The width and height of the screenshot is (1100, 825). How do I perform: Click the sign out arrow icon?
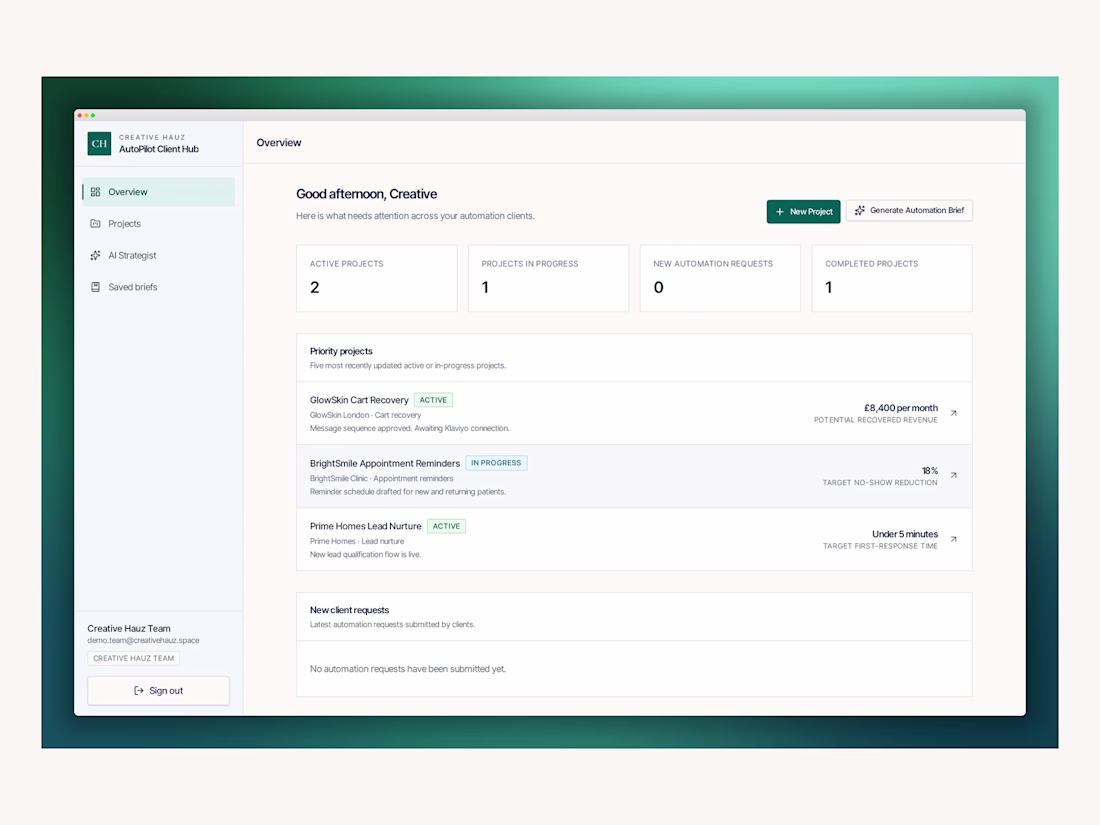coord(139,691)
